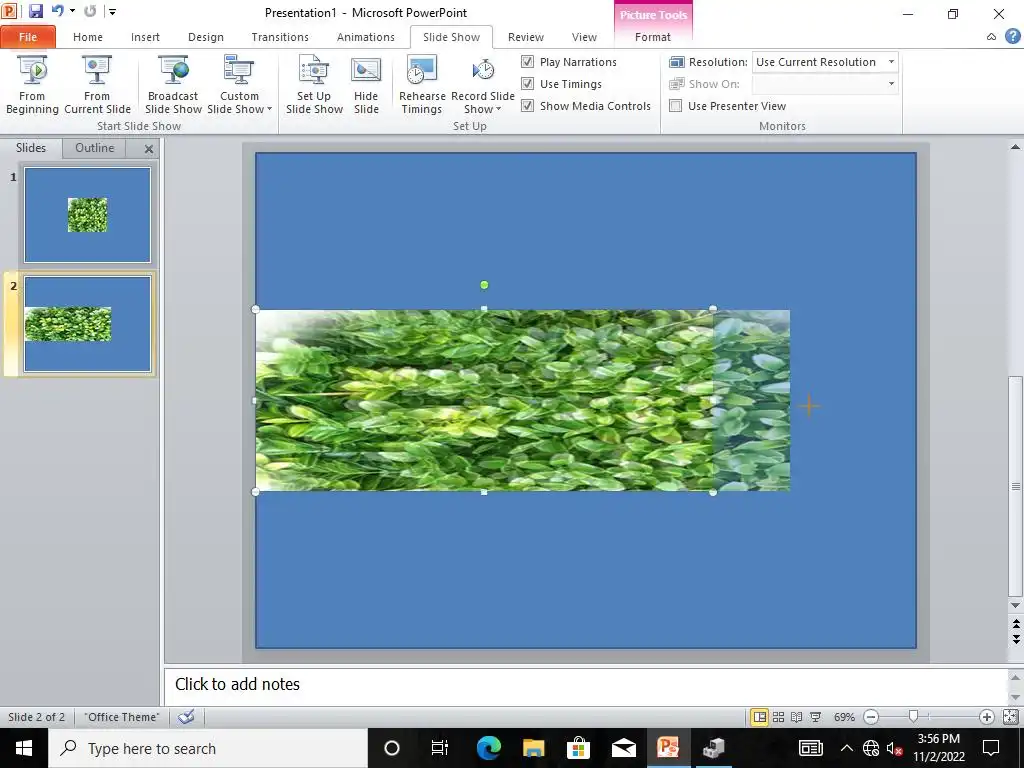The image size is (1024, 768).
Task: Enable Use Presenter View
Action: click(x=676, y=106)
